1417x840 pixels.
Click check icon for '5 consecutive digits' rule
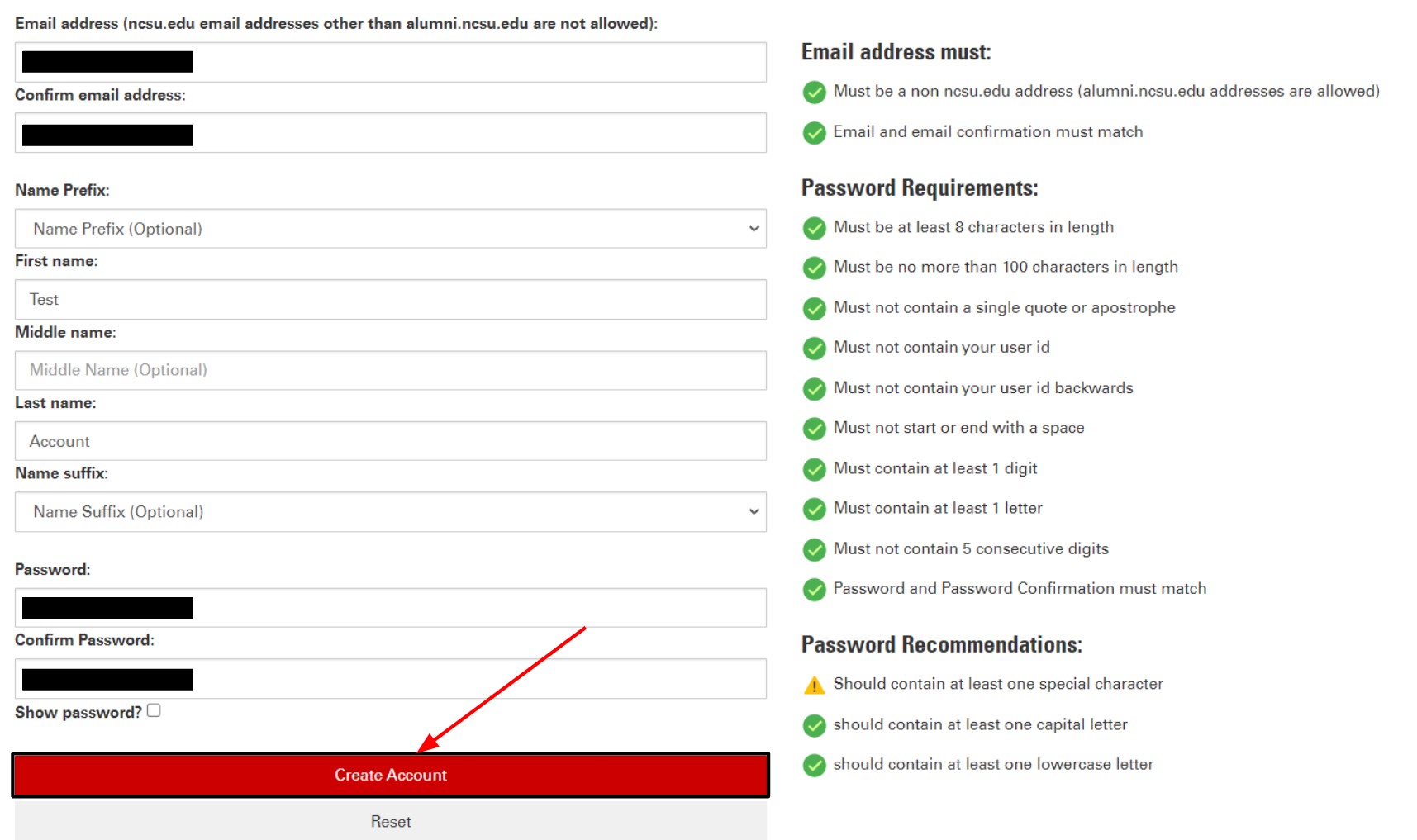click(x=814, y=549)
